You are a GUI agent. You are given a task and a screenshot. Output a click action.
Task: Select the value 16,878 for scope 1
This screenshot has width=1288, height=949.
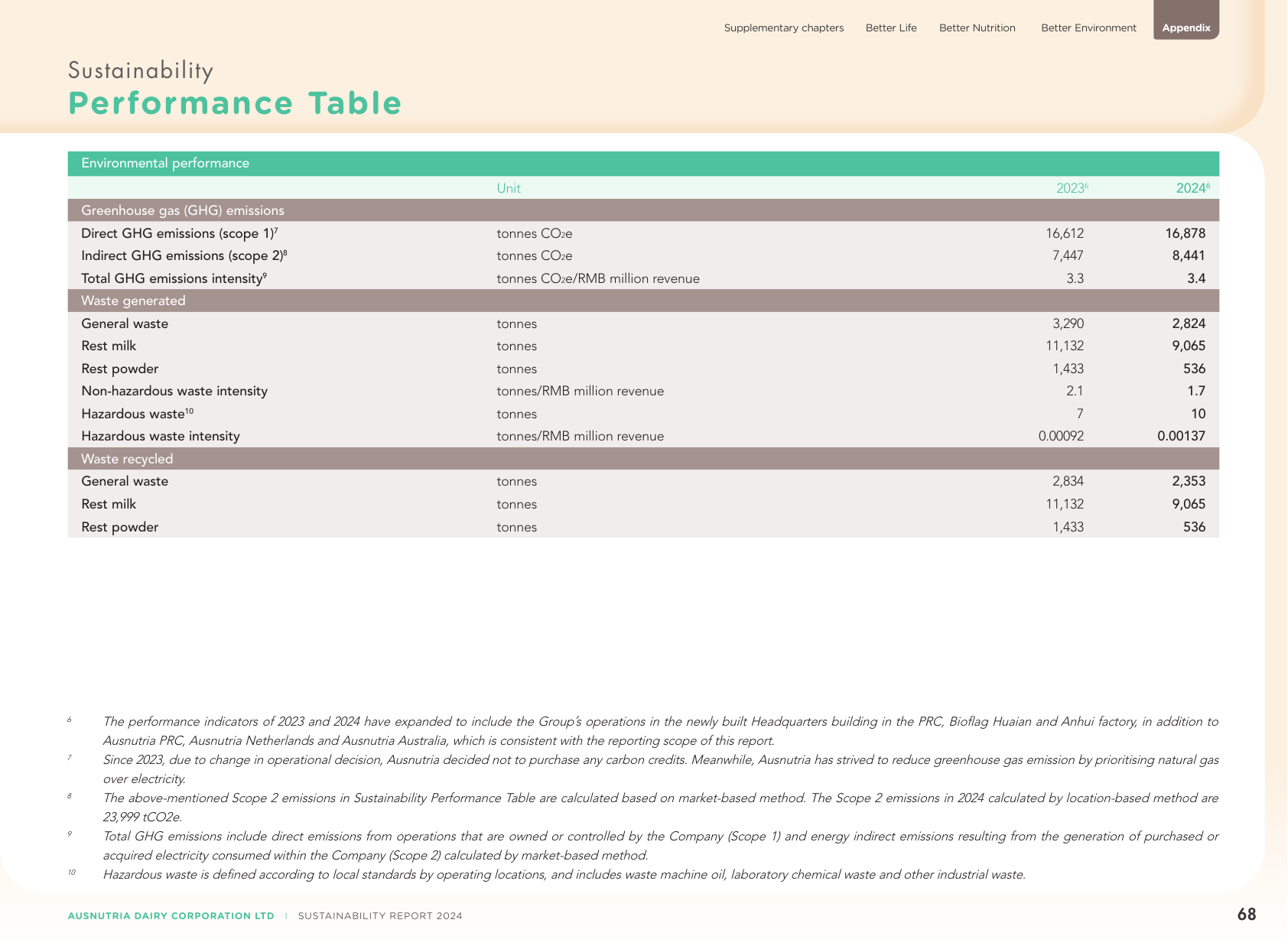coord(1186,233)
